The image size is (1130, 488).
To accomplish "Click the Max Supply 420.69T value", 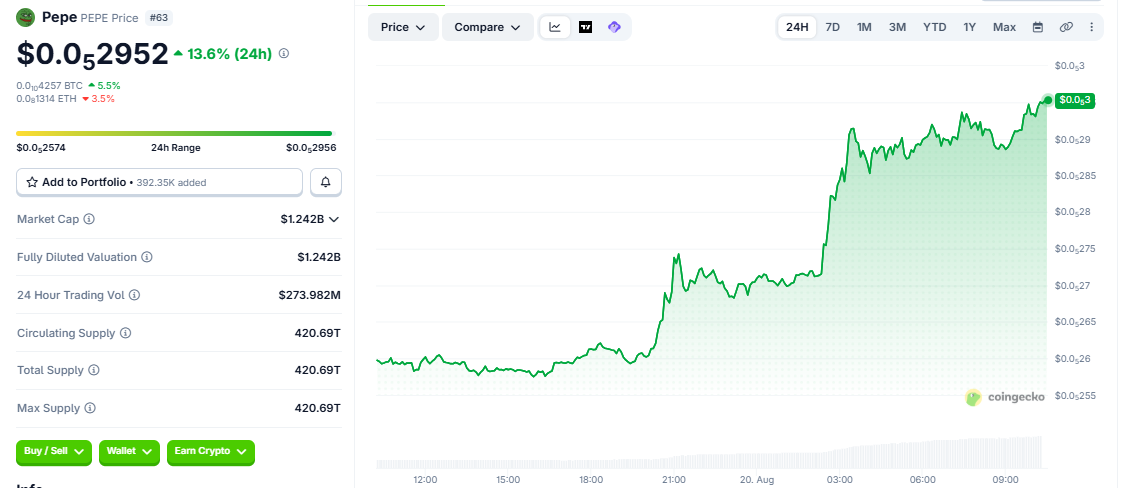I will (x=318, y=408).
